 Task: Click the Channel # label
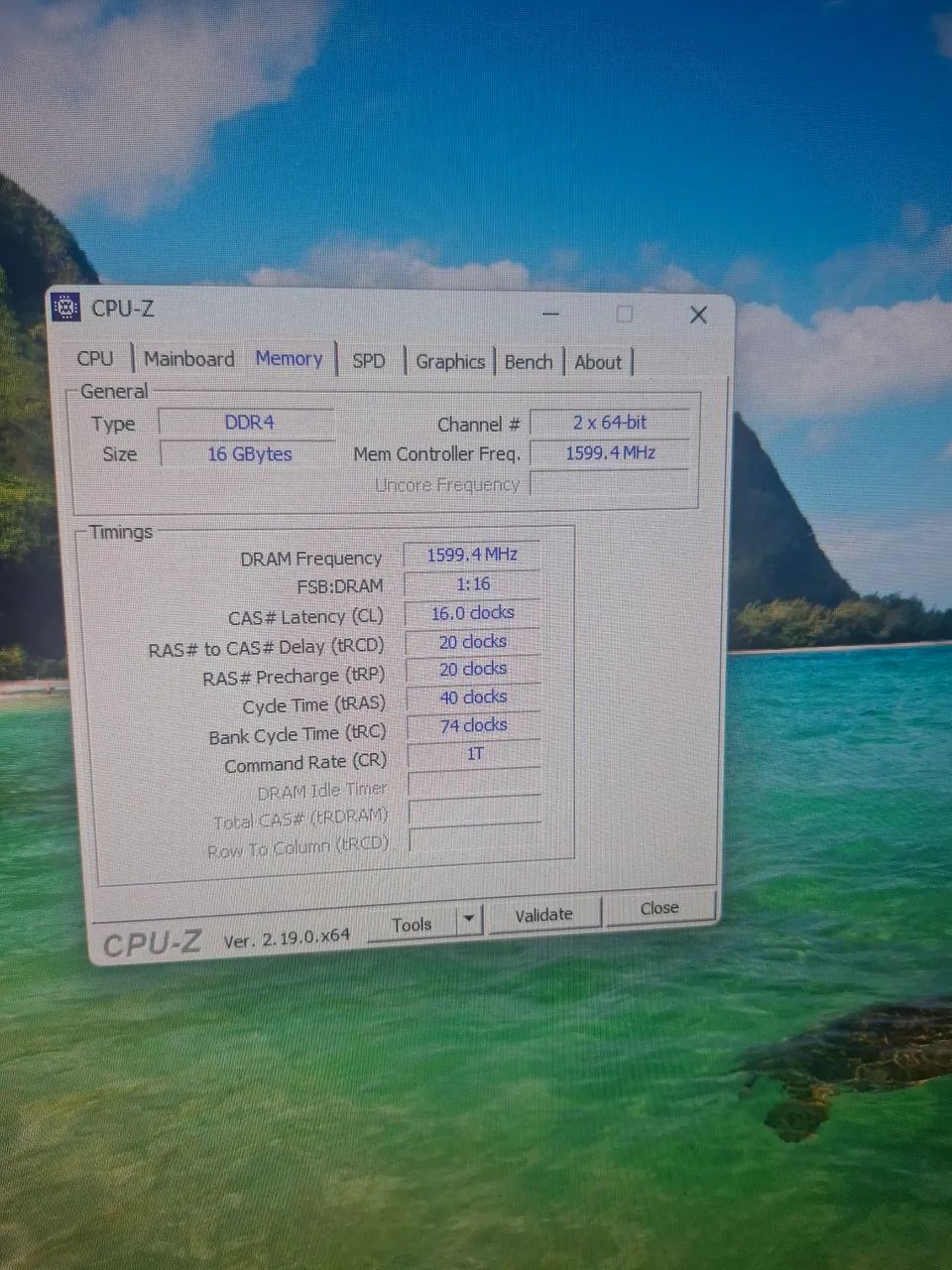point(478,425)
